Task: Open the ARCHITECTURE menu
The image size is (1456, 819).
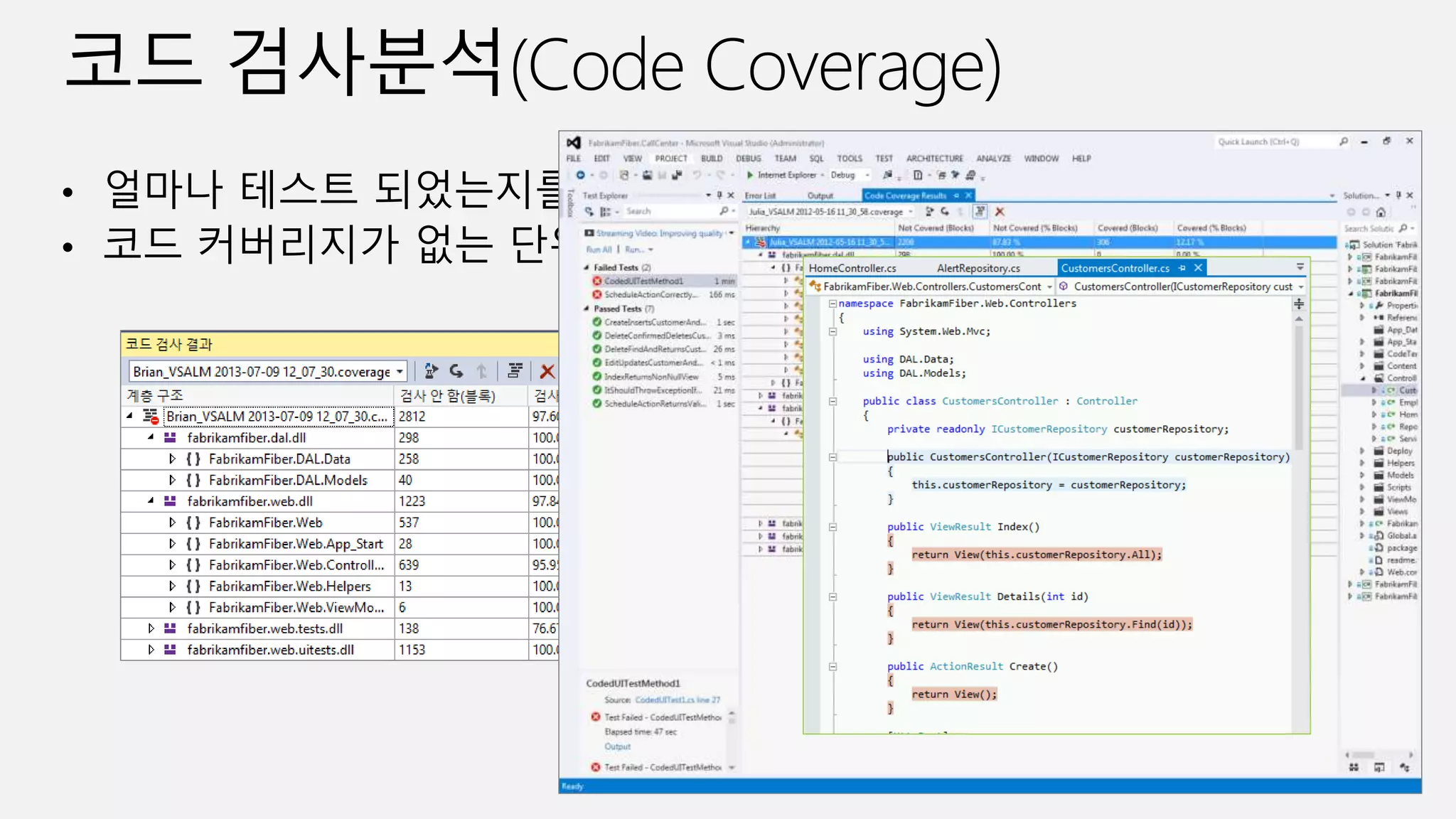Action: coord(934,159)
